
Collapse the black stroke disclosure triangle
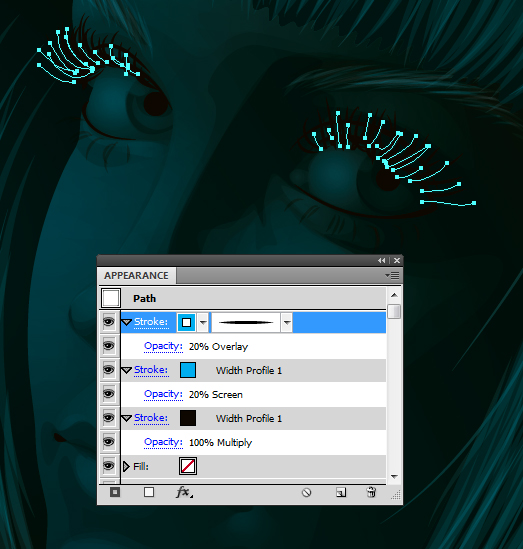tap(126, 418)
